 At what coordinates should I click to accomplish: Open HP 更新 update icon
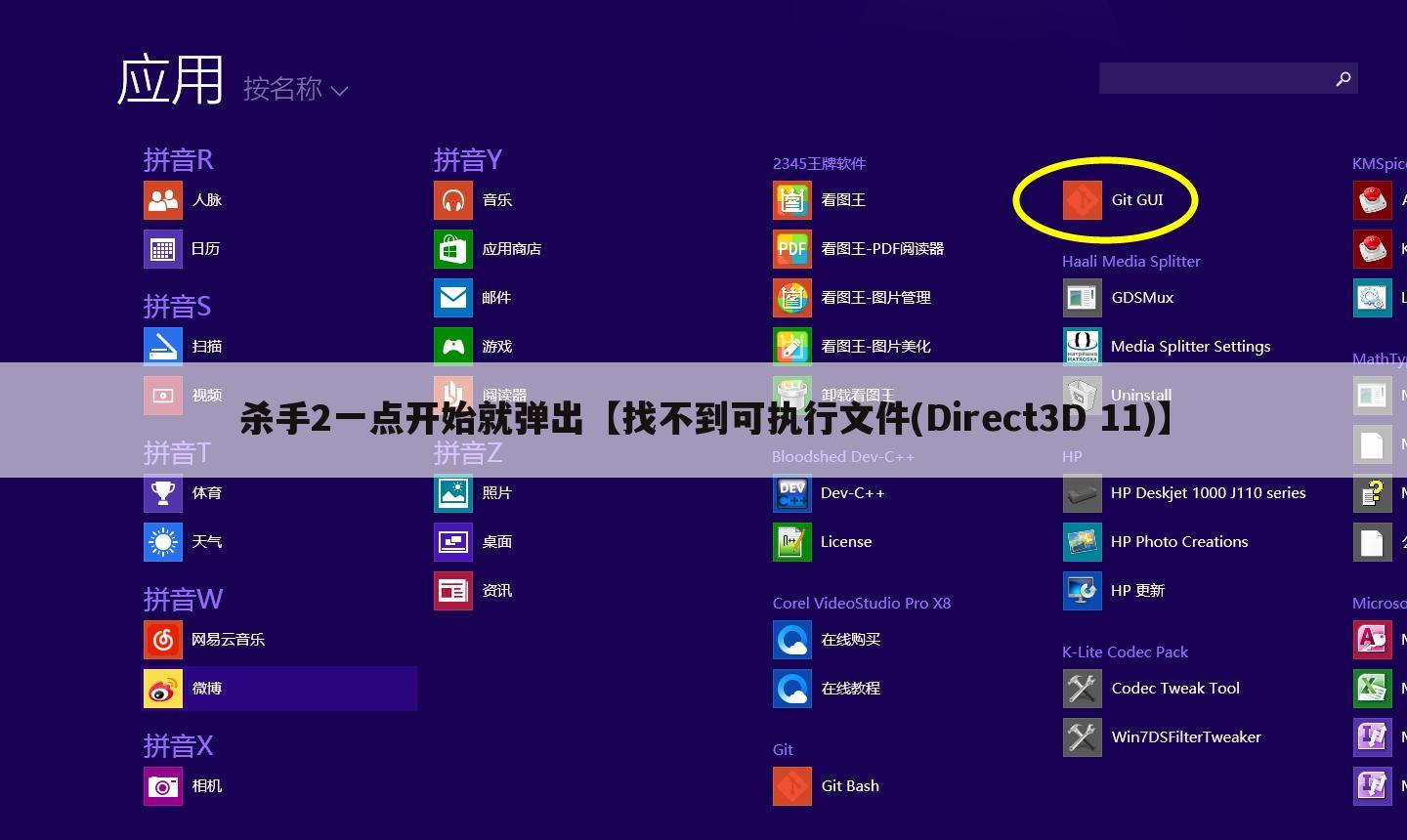(x=1083, y=591)
